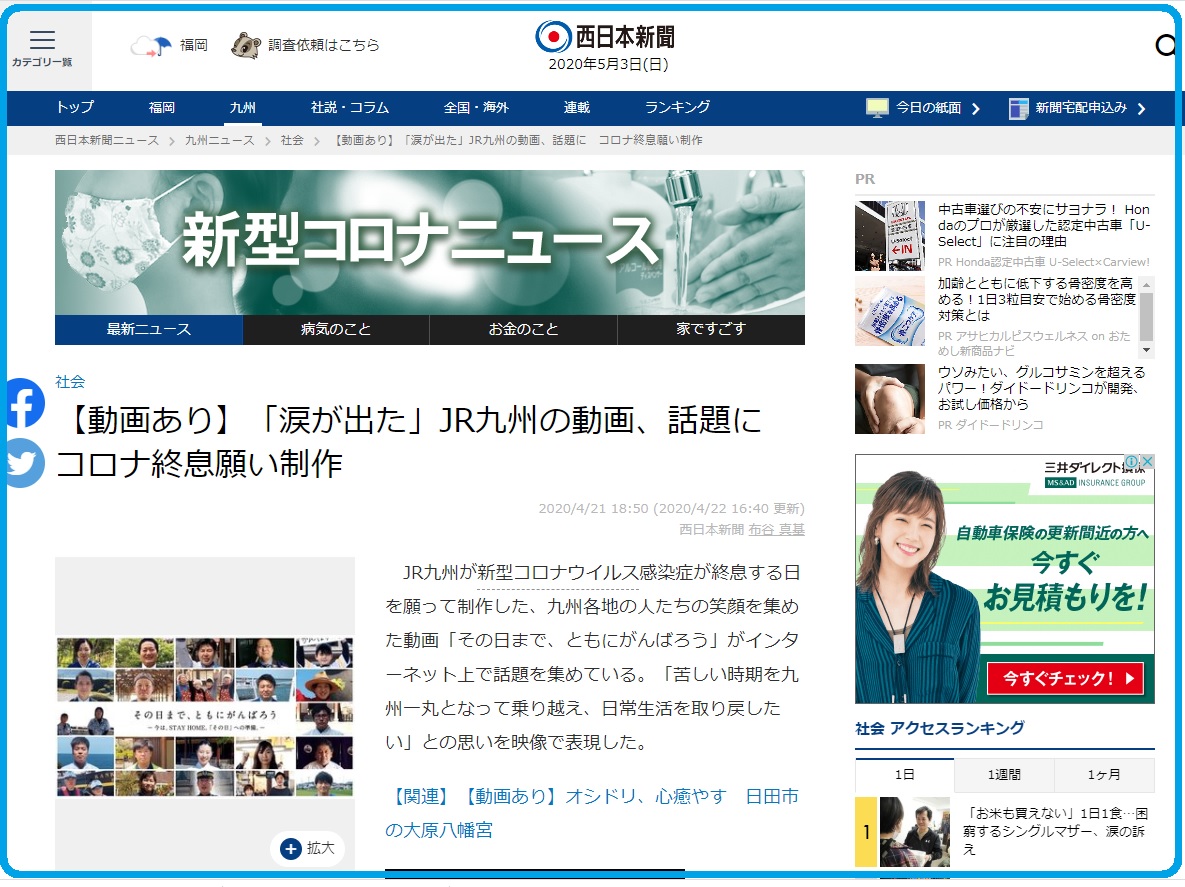Image resolution: width=1185 pixels, height=887 pixels.
Task: Click the 新型コロナニュース banner image
Action: [x=429, y=243]
